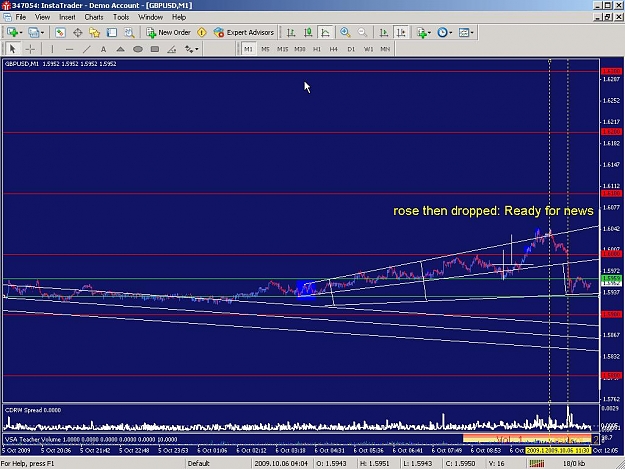Select the Text label A tool
Image resolution: width=625 pixels, height=469 pixels.
pos(103,49)
